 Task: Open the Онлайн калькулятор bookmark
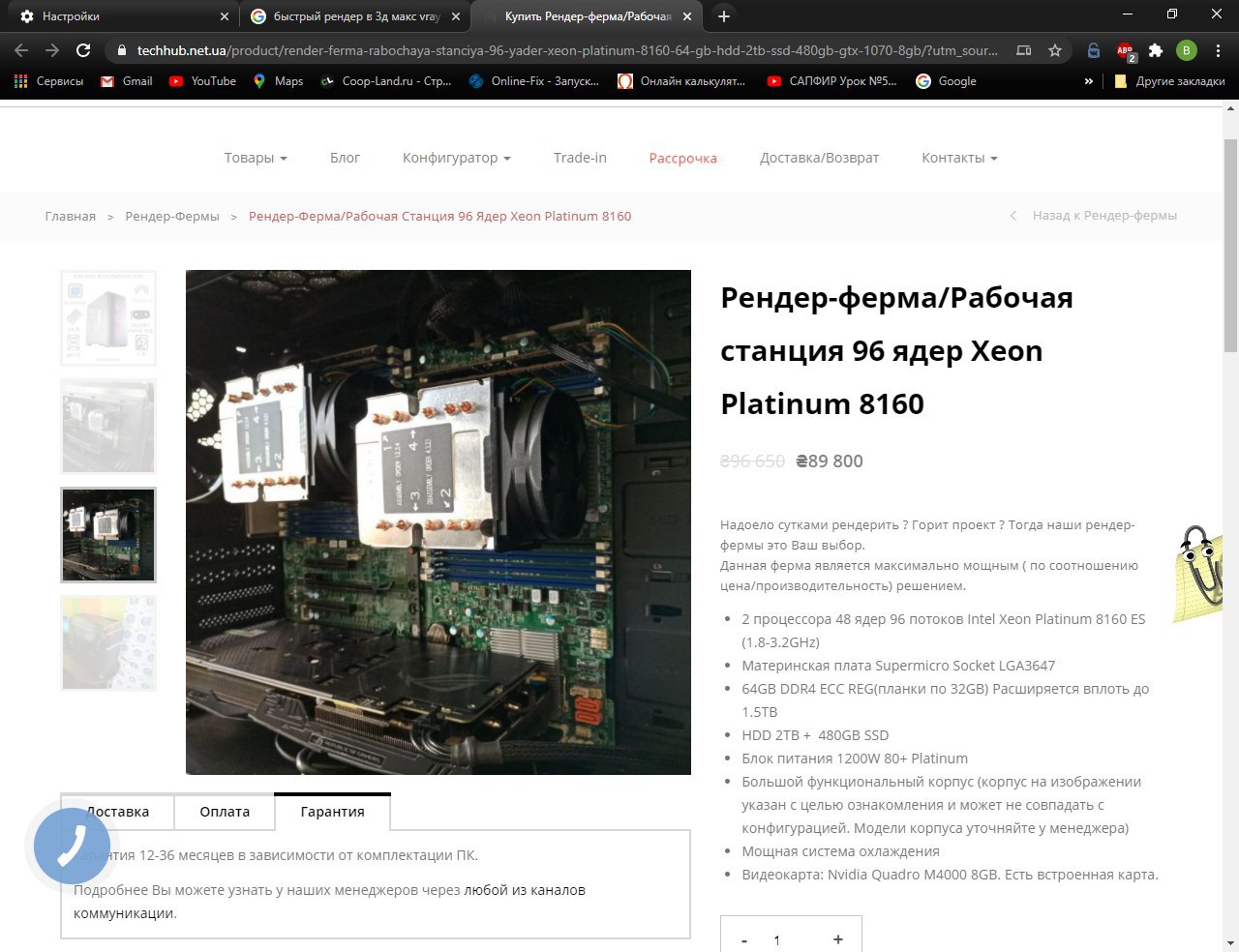682,81
